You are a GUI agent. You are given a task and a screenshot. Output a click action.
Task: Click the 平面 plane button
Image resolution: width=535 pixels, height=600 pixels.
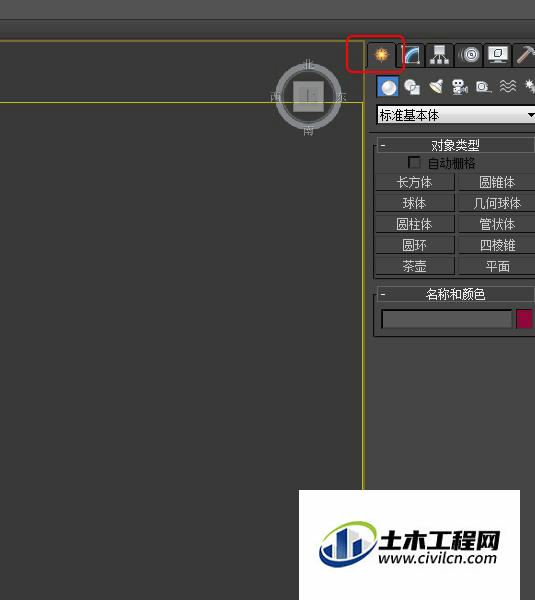(497, 266)
